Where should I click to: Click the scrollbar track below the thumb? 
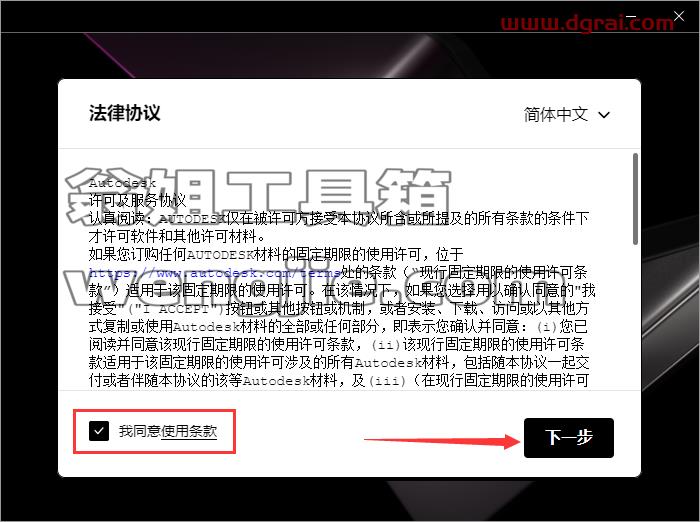pos(635,317)
